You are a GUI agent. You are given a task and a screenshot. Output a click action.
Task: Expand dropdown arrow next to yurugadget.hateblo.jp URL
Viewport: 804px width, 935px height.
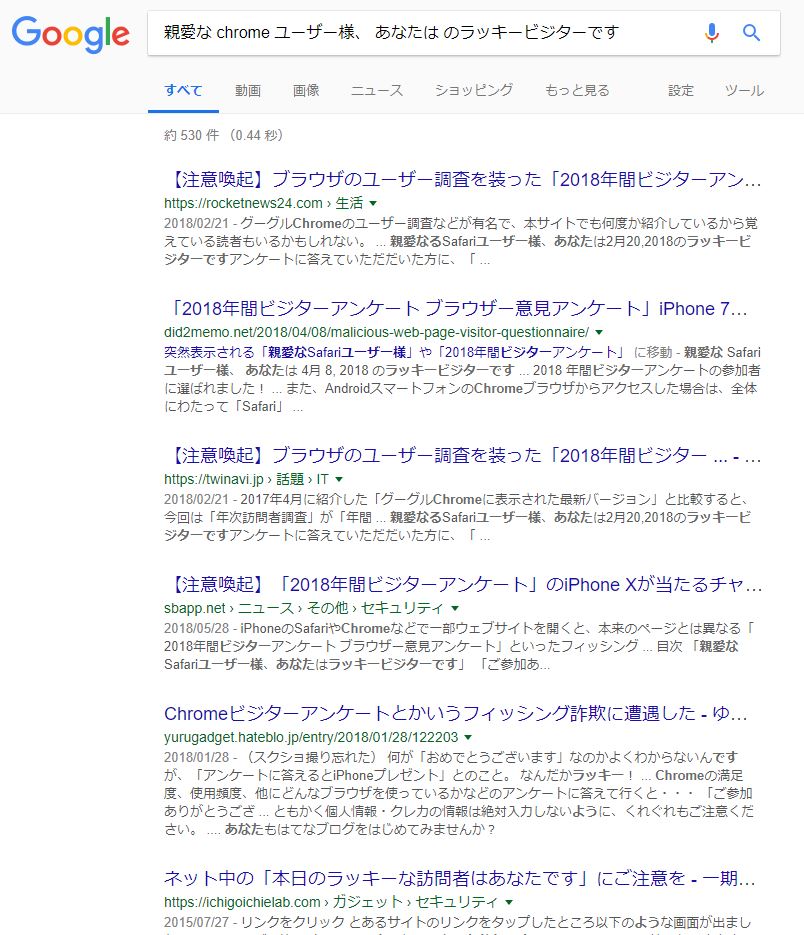click(x=468, y=738)
